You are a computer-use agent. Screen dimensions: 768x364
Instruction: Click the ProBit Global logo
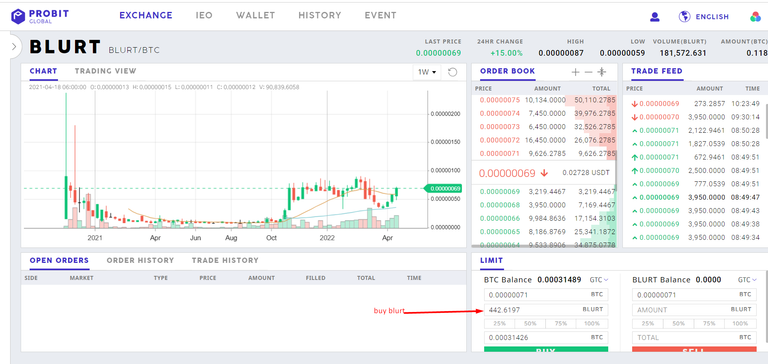click(40, 16)
